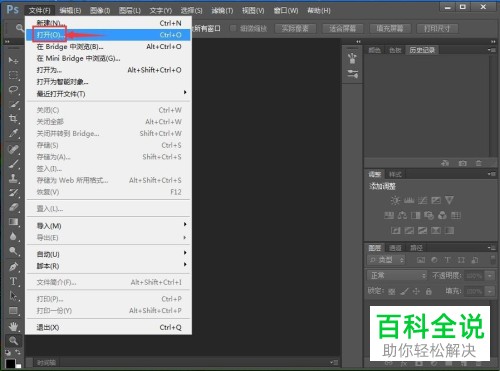500x371 pixels.
Task: Click the 实际像素 button
Action: click(295, 29)
